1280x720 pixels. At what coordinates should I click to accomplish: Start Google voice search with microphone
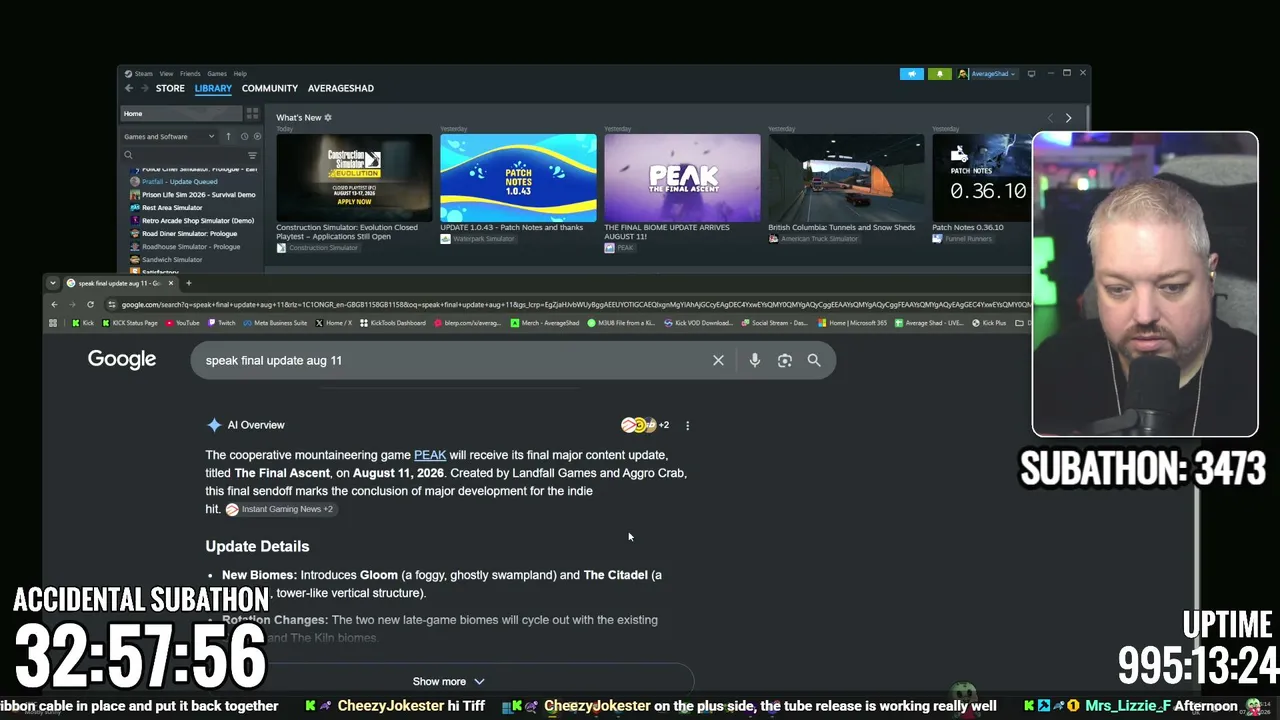755,360
